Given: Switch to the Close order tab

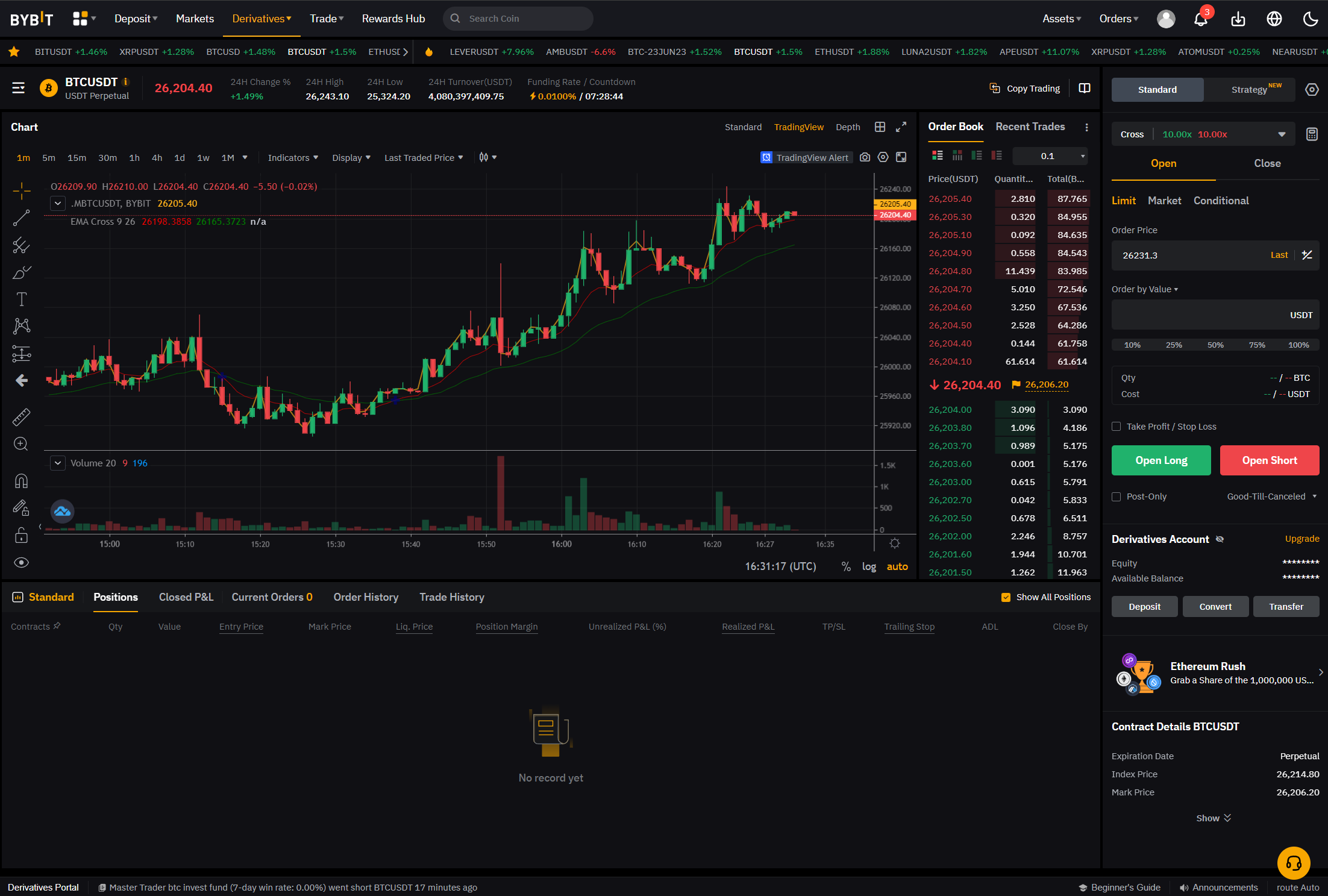Looking at the screenshot, I should point(1267,163).
